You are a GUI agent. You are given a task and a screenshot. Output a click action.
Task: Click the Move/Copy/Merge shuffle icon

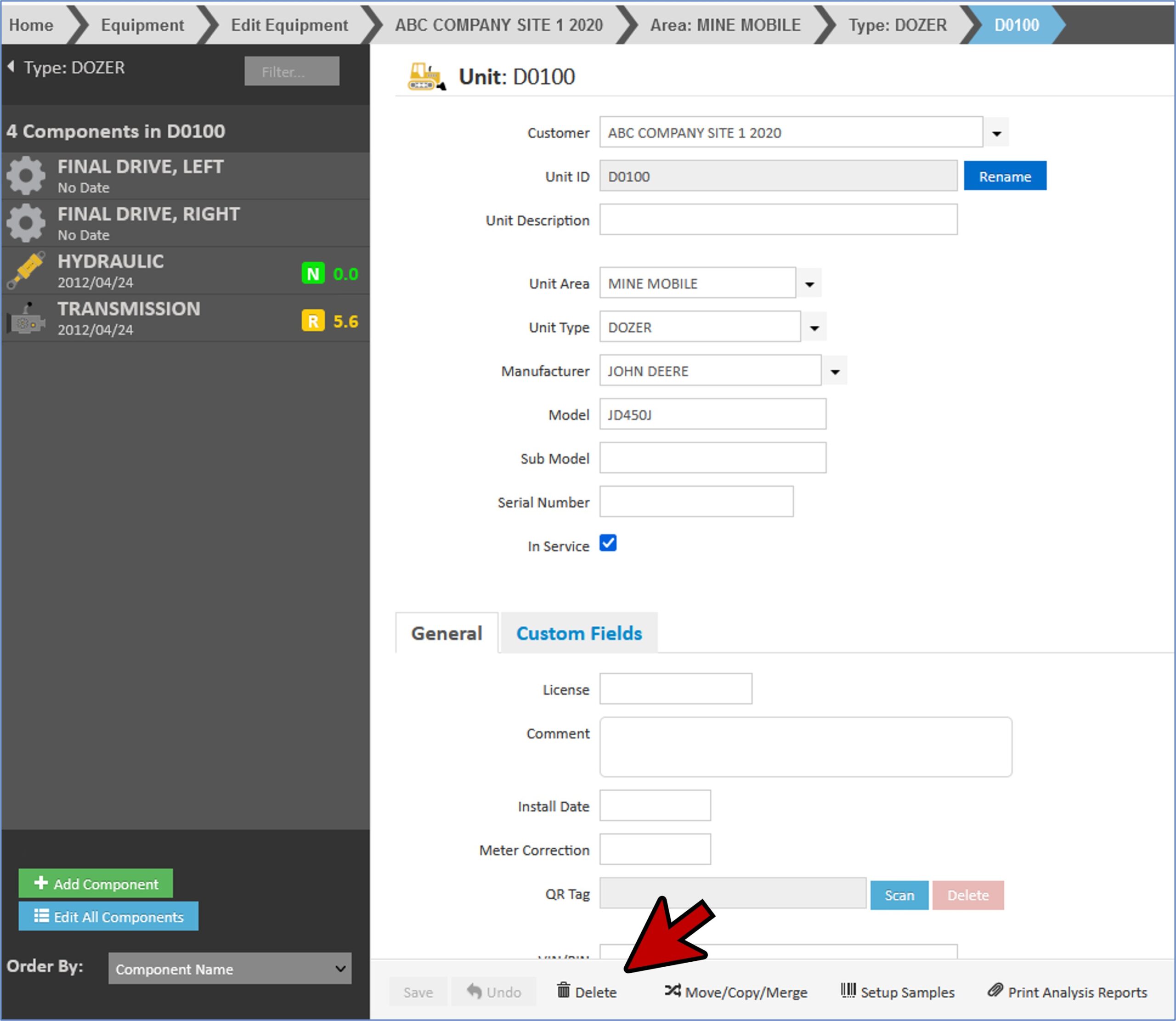coord(672,991)
